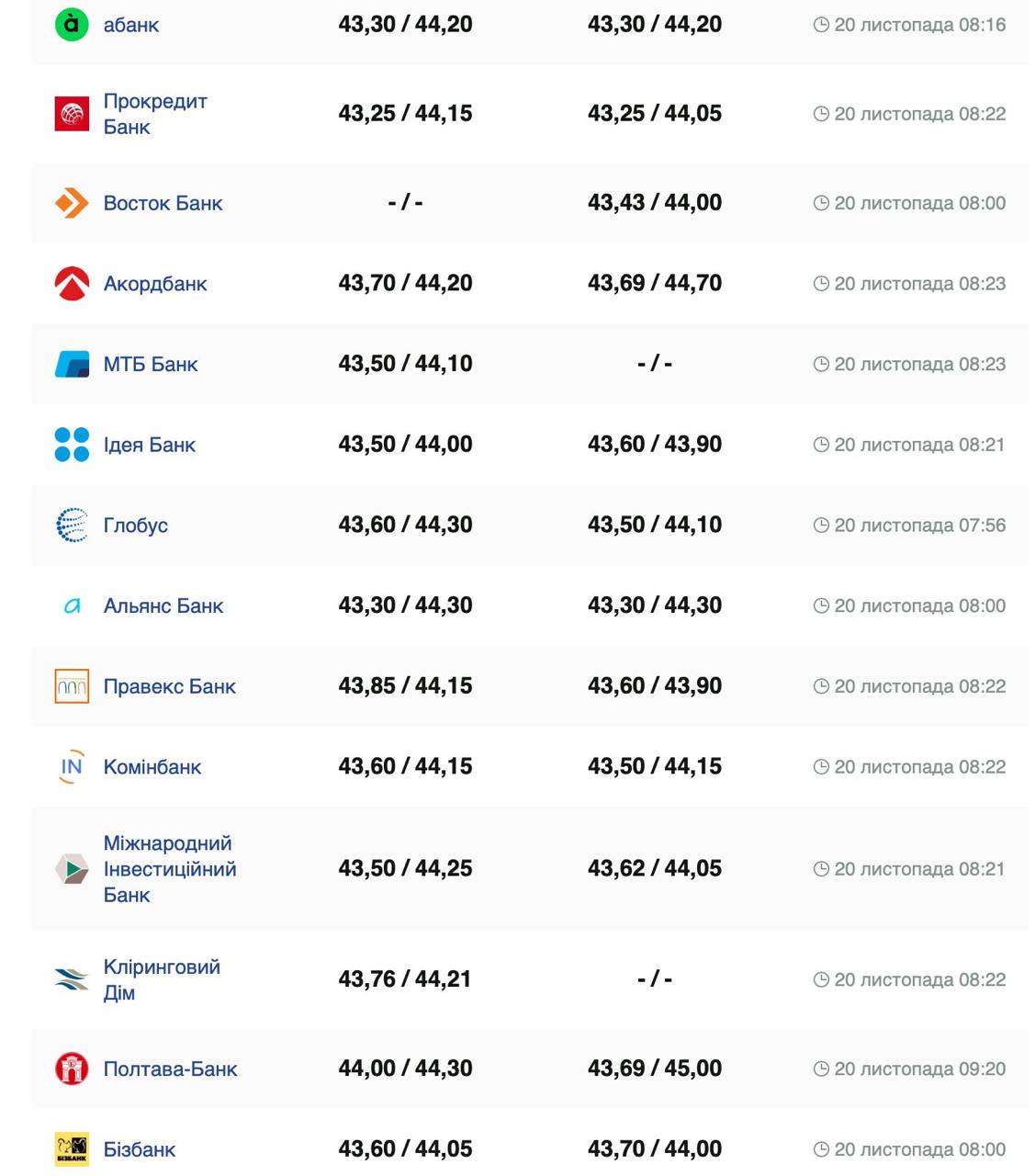Open the Кліринговий Дім link

tap(161, 979)
